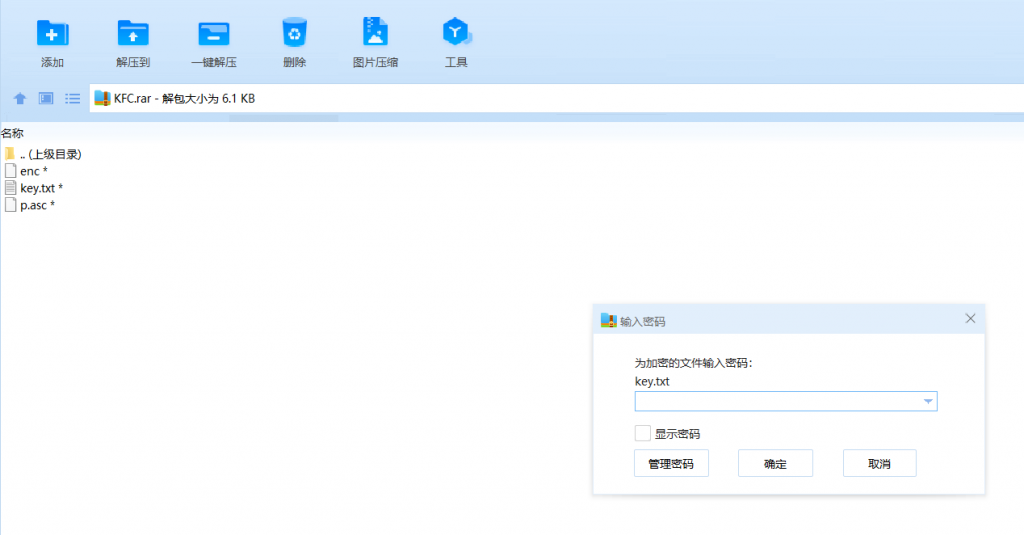
Task: Select the enc * file name
Action: pyautogui.click(x=34, y=171)
